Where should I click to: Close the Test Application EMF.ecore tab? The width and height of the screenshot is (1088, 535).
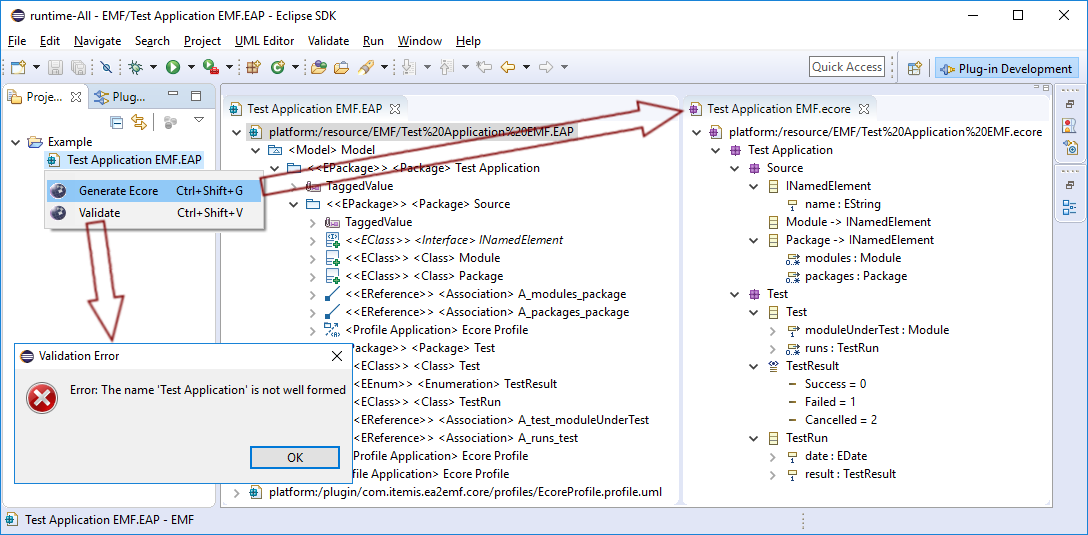pos(864,109)
